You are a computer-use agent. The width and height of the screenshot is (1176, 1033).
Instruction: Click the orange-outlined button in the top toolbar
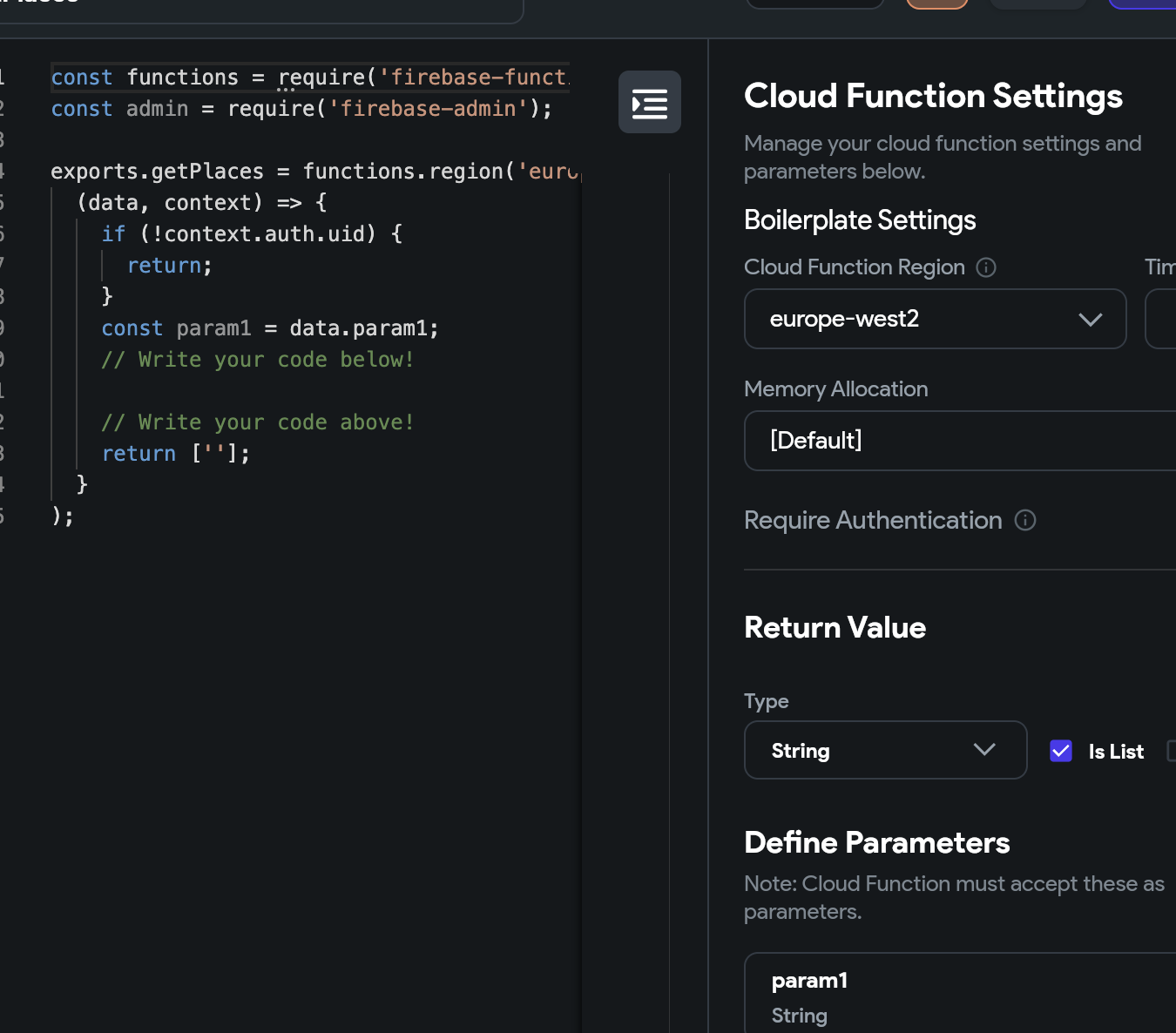(936, 3)
